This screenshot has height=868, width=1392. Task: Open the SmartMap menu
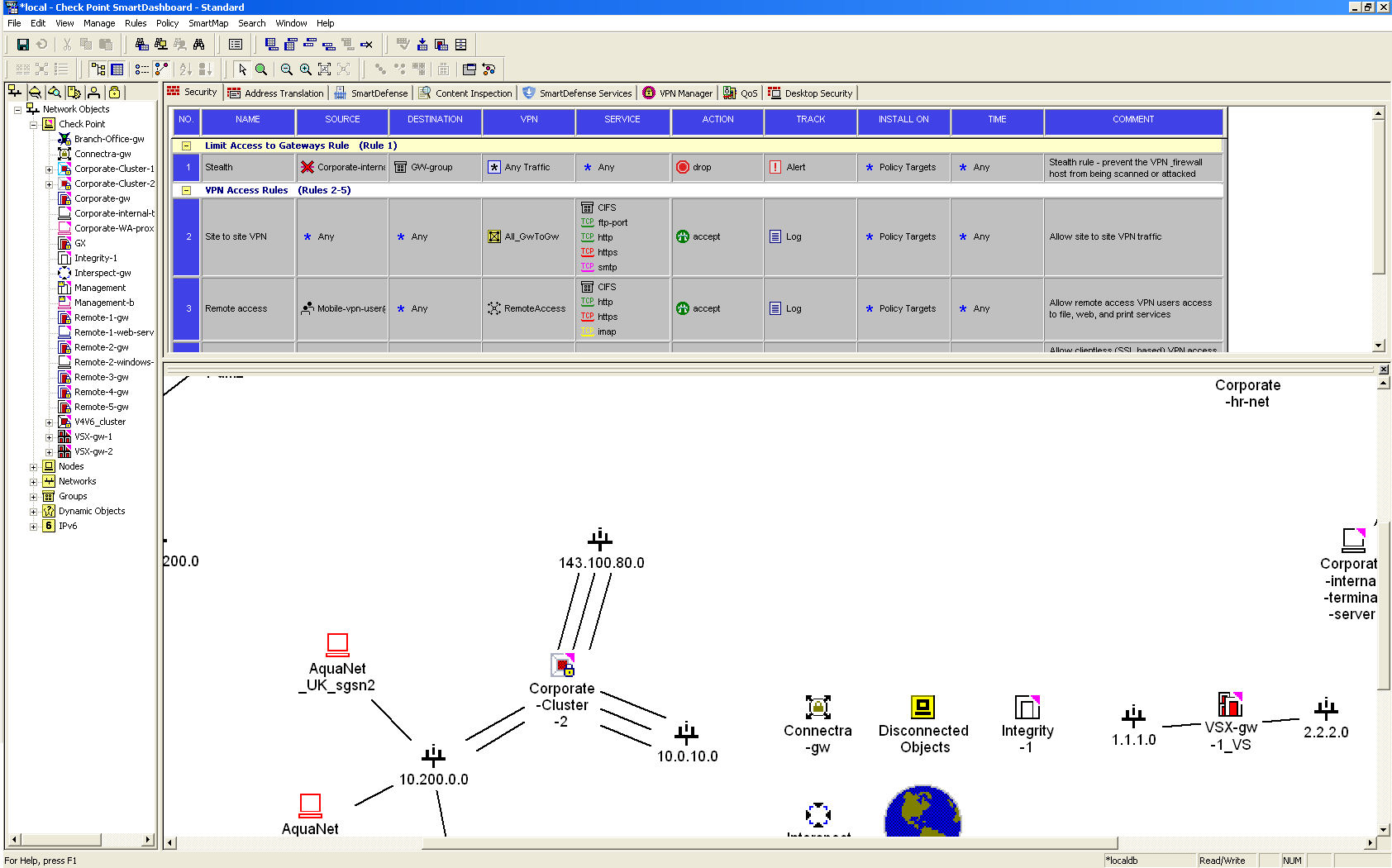208,23
